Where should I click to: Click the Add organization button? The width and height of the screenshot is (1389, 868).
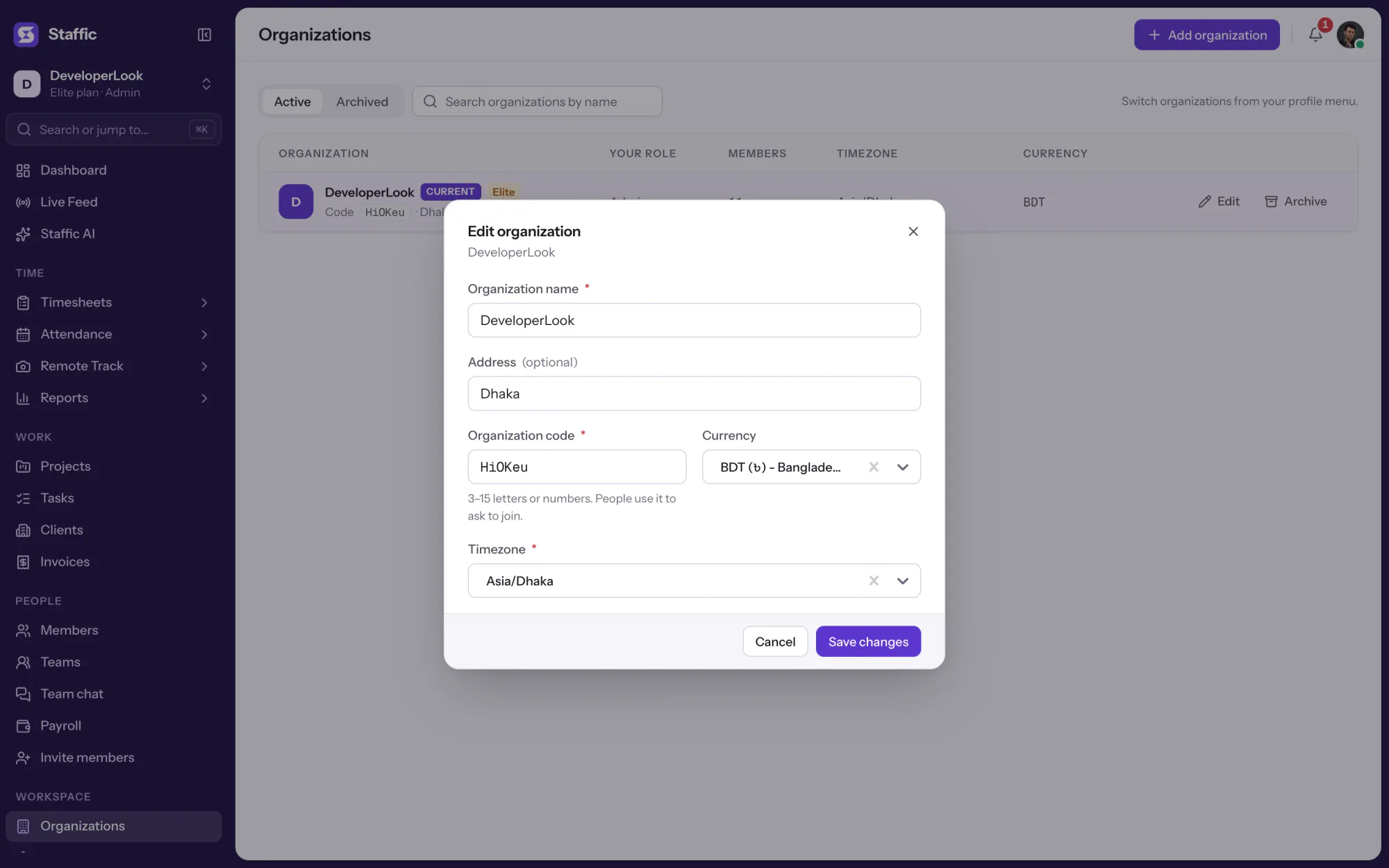[1206, 35]
